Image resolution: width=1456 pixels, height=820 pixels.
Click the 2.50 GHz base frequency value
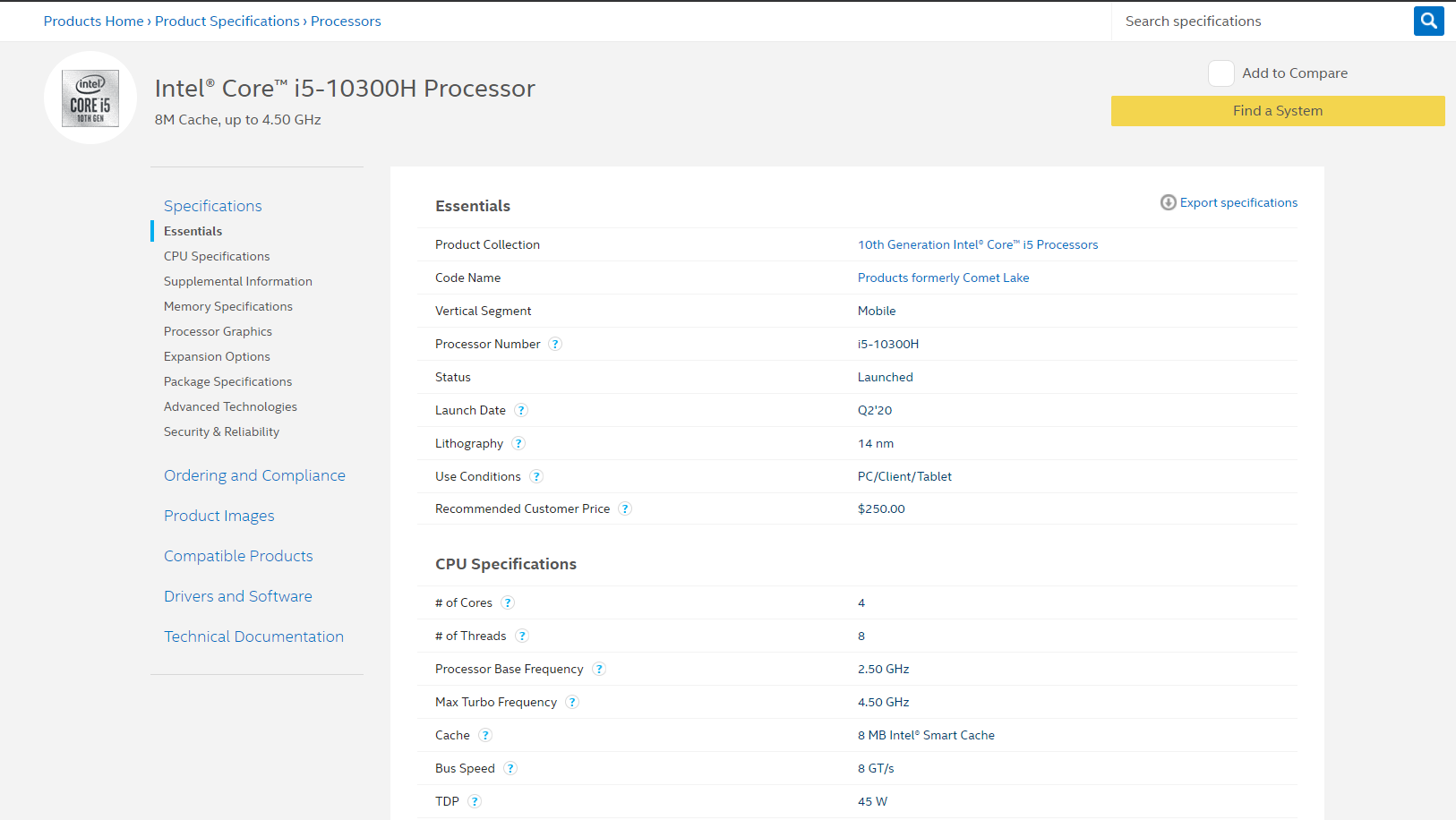pyautogui.click(x=884, y=669)
